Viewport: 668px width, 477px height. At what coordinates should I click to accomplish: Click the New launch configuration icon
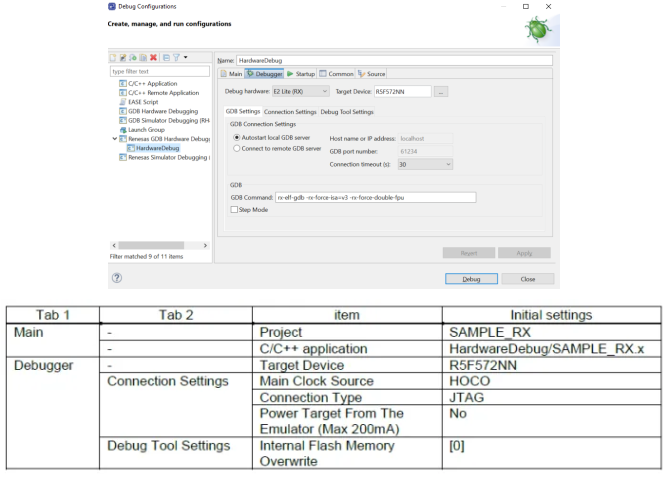point(113,60)
